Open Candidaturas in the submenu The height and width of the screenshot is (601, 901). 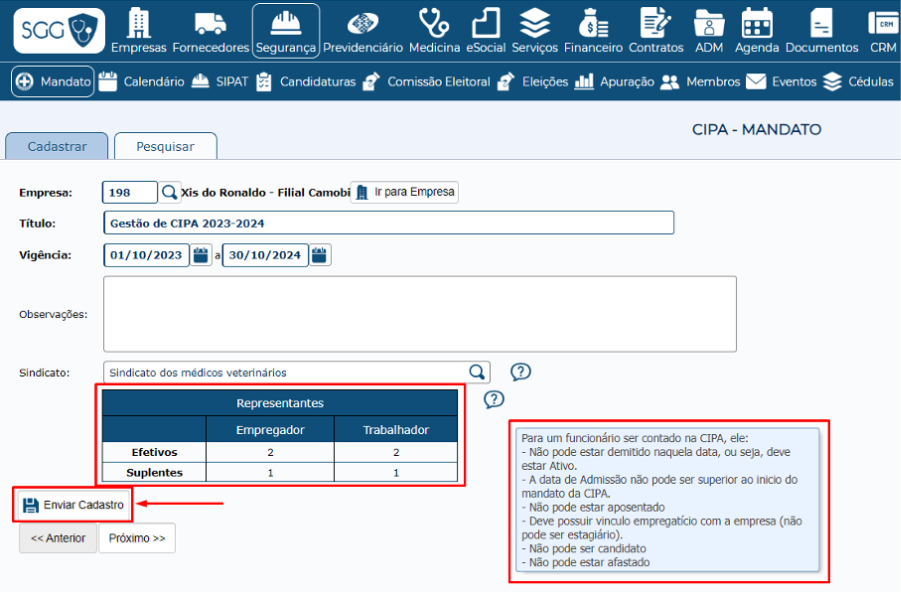[x=306, y=82]
